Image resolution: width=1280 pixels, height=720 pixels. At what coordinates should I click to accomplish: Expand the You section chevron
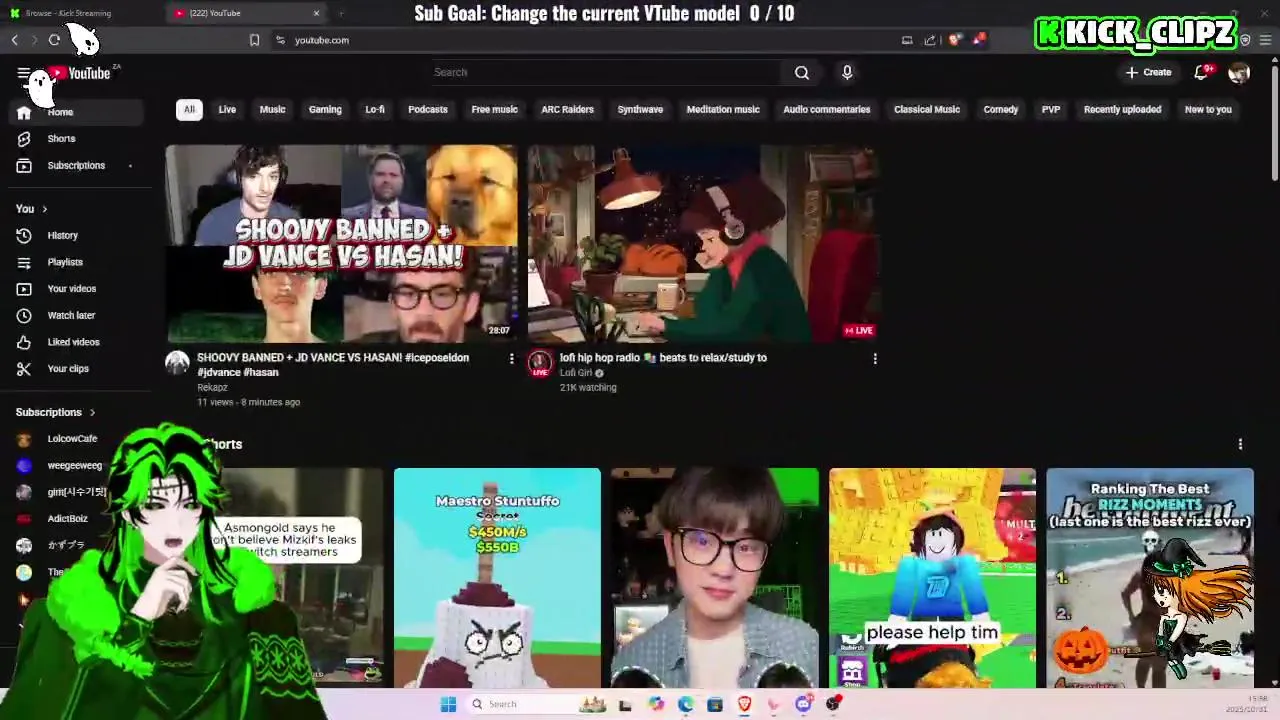pos(44,209)
